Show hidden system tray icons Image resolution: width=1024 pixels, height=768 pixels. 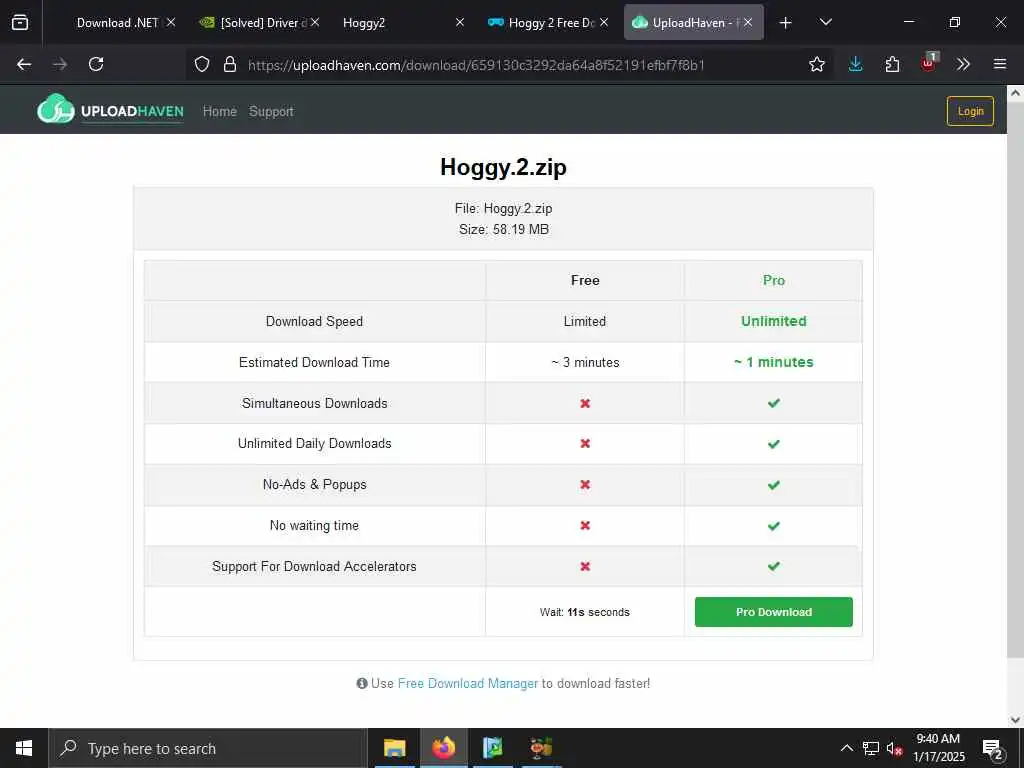pyautogui.click(x=846, y=748)
